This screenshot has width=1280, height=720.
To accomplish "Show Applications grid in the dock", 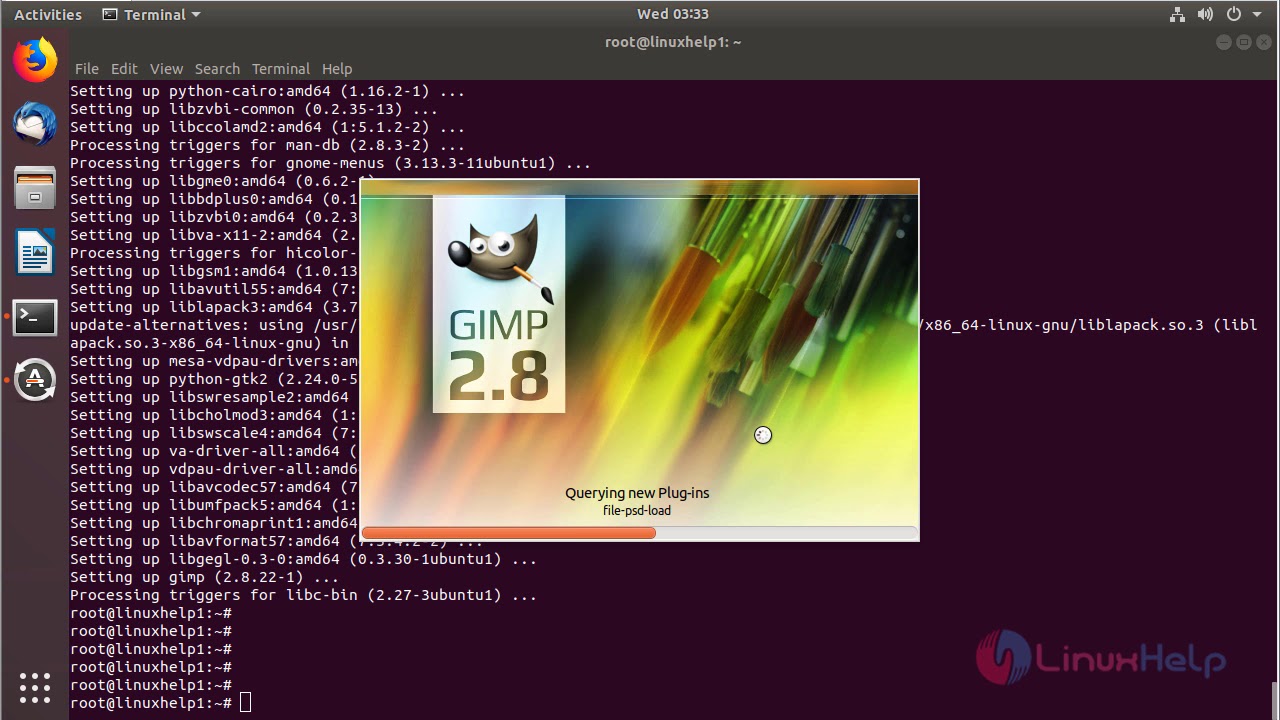I will point(35,687).
